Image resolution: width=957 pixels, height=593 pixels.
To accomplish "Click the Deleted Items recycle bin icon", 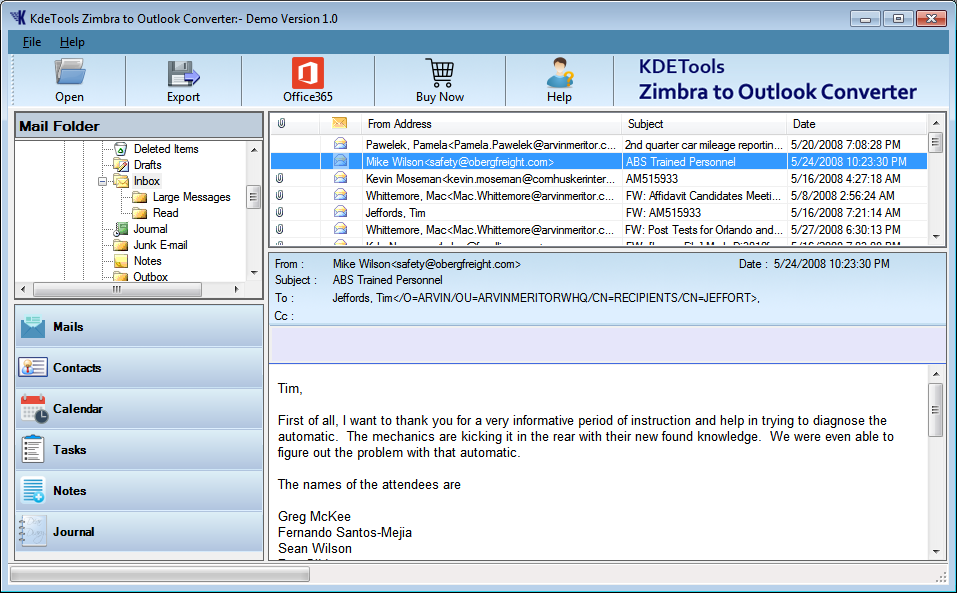I will pos(121,149).
